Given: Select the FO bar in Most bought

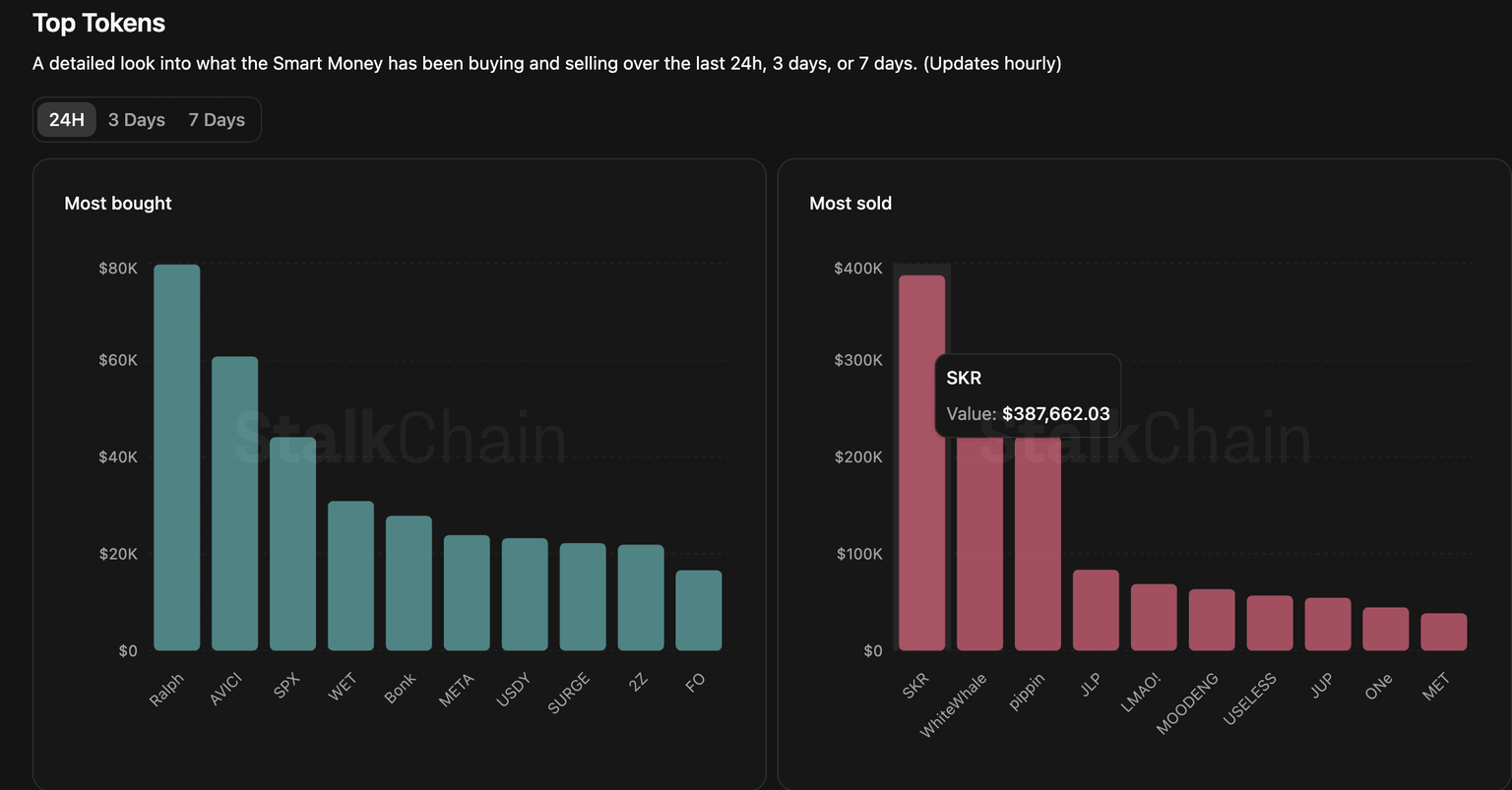Looking at the screenshot, I should point(699,611).
